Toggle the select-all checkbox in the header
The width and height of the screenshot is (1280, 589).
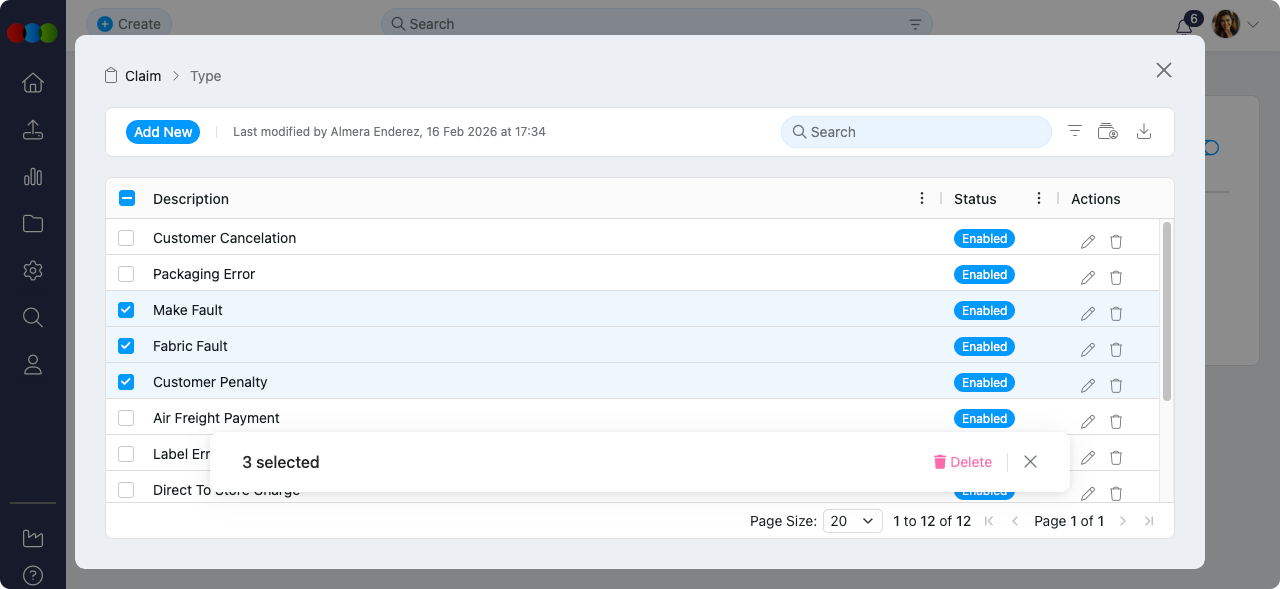pyautogui.click(x=126, y=197)
